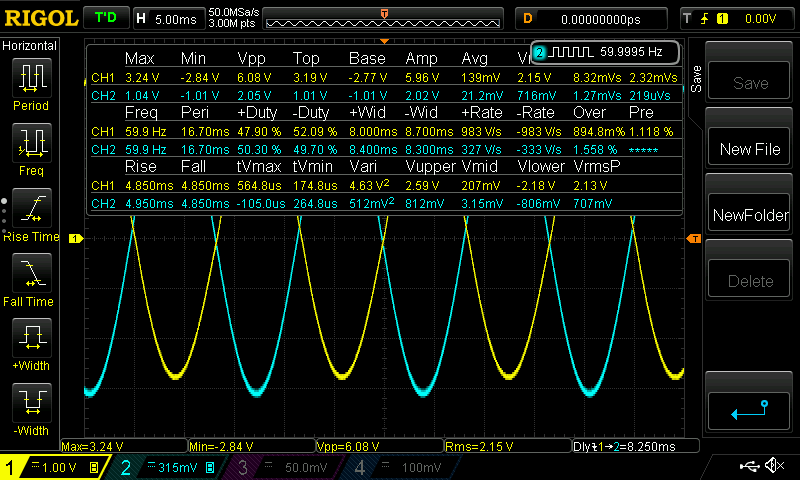Click the CH1 Pre value 1.118 %
This screenshot has width=800, height=480.
(651, 132)
